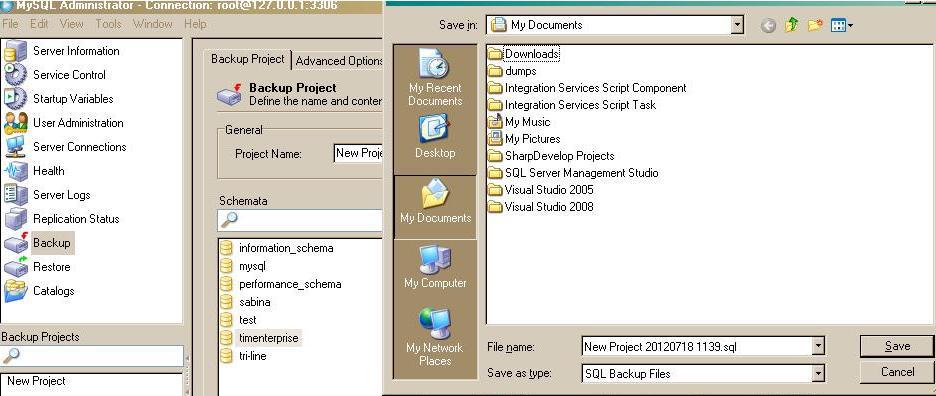
Task: Create new folder icon in dialog
Action: (815, 25)
